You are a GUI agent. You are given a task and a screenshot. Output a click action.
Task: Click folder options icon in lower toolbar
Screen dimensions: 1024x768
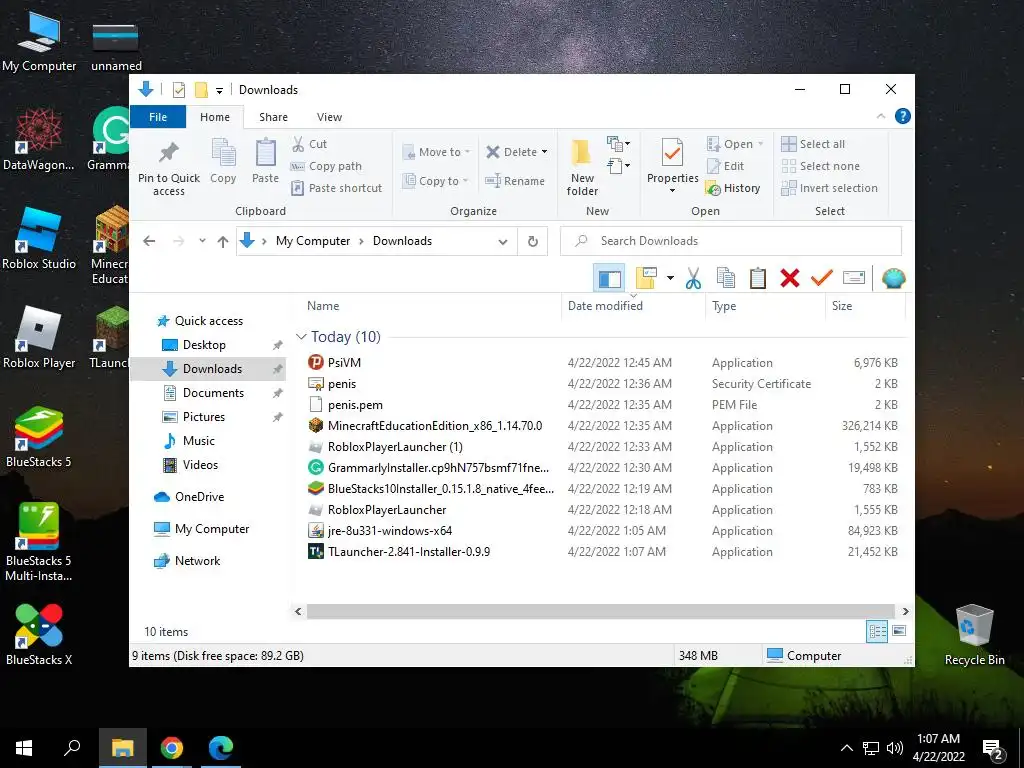[x=646, y=279]
